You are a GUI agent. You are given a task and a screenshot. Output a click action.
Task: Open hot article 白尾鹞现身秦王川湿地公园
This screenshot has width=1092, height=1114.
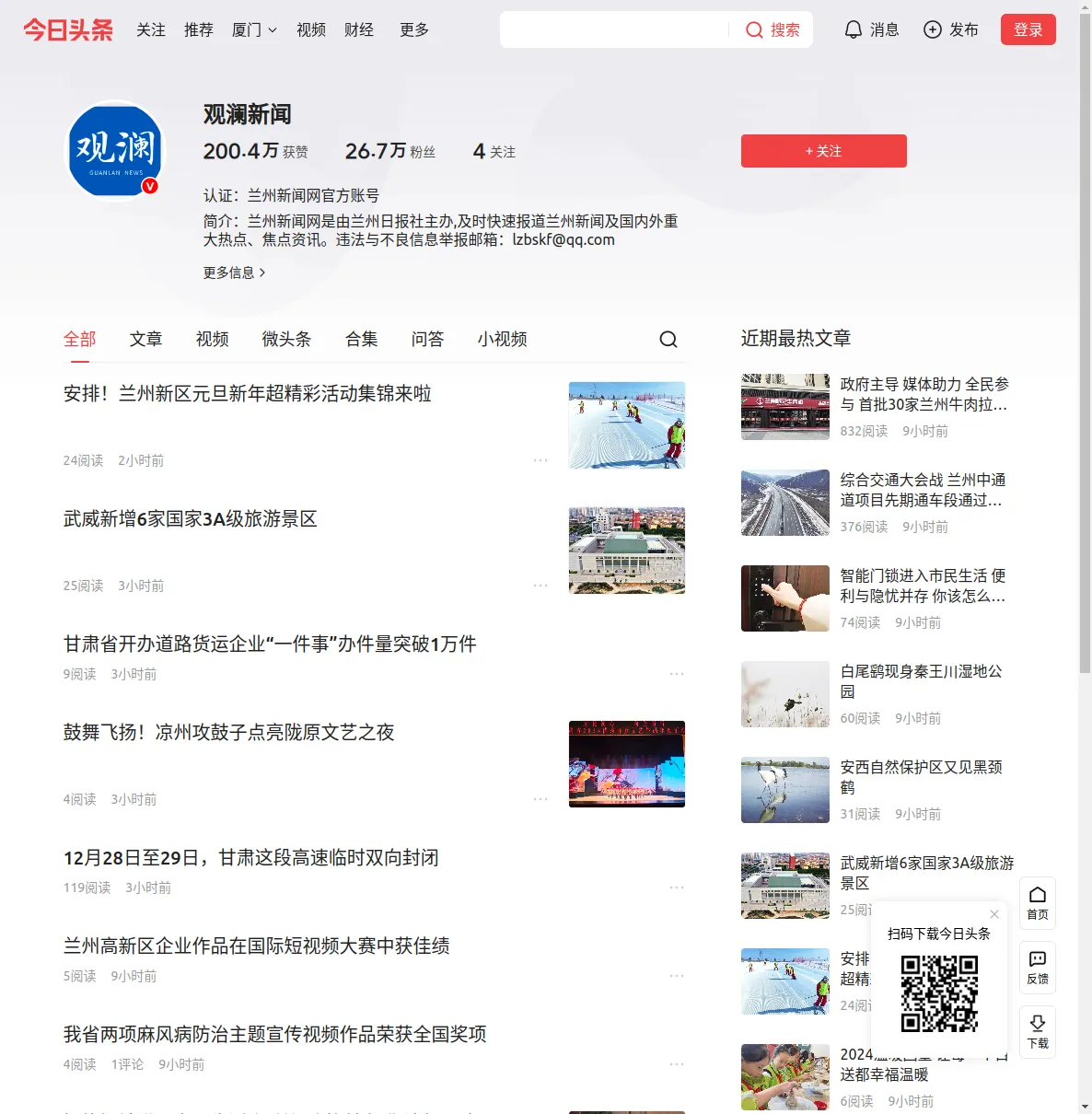(922, 681)
